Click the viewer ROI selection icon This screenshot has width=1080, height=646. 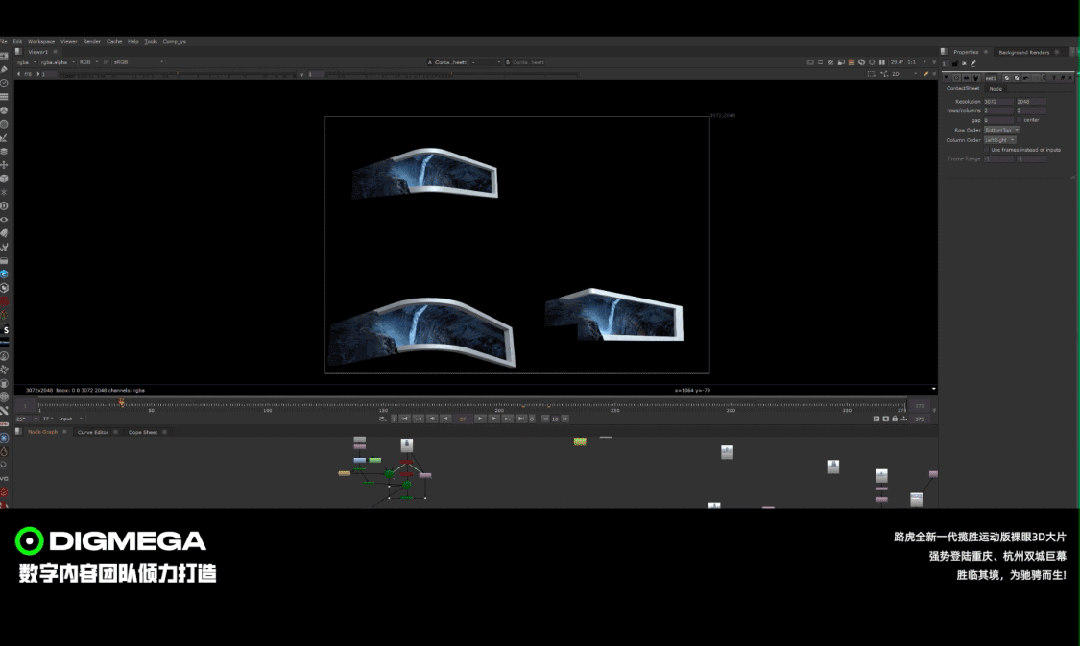point(872,74)
